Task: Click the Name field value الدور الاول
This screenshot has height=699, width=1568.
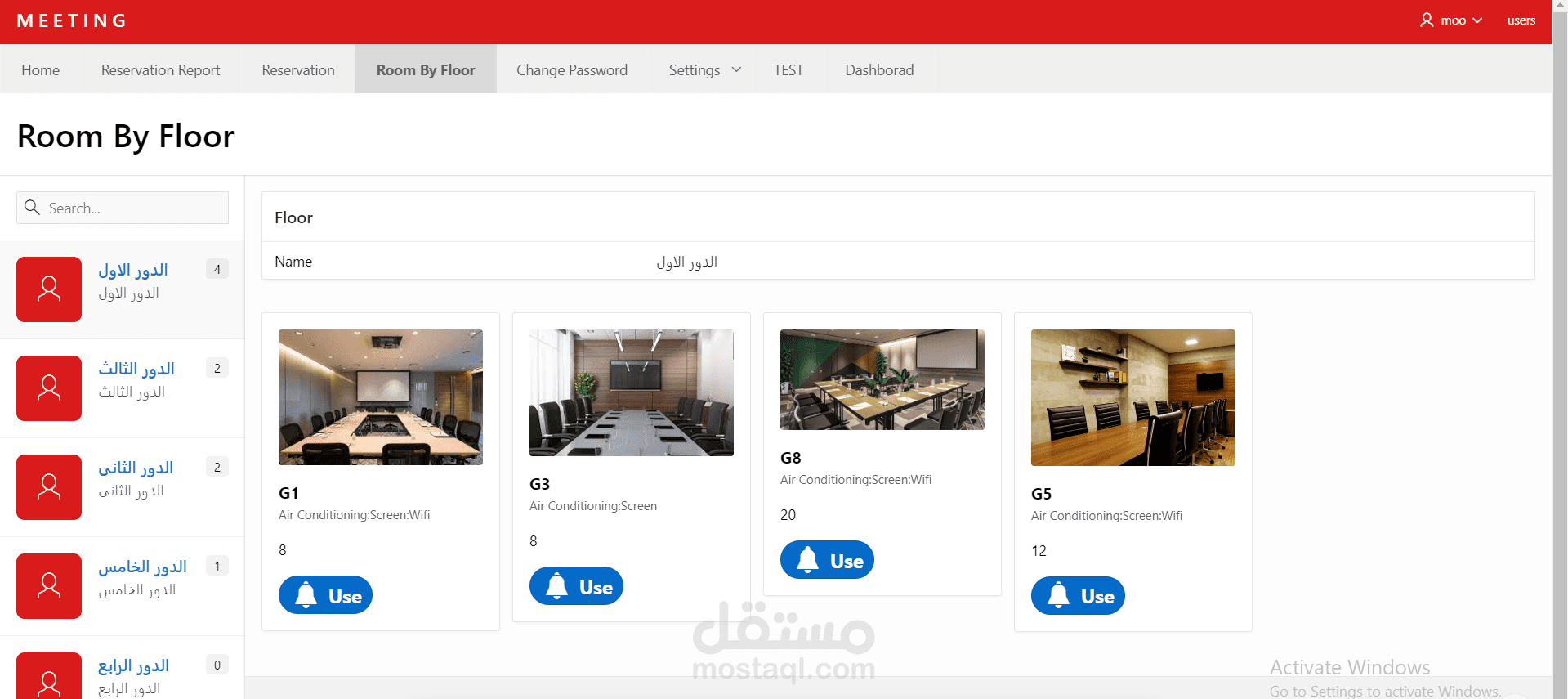Action: click(x=686, y=262)
